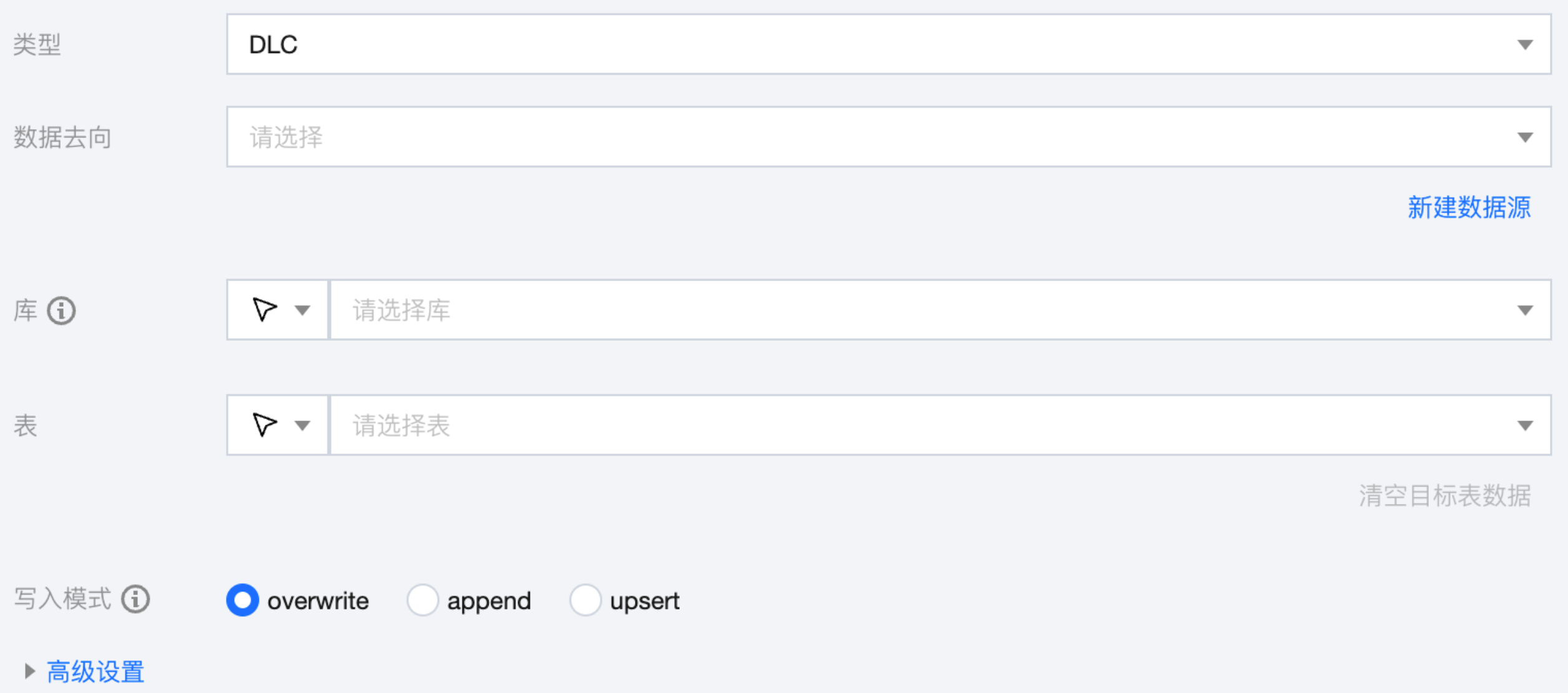Click the 新建数据源 link
1568x693 pixels.
pyautogui.click(x=1469, y=208)
